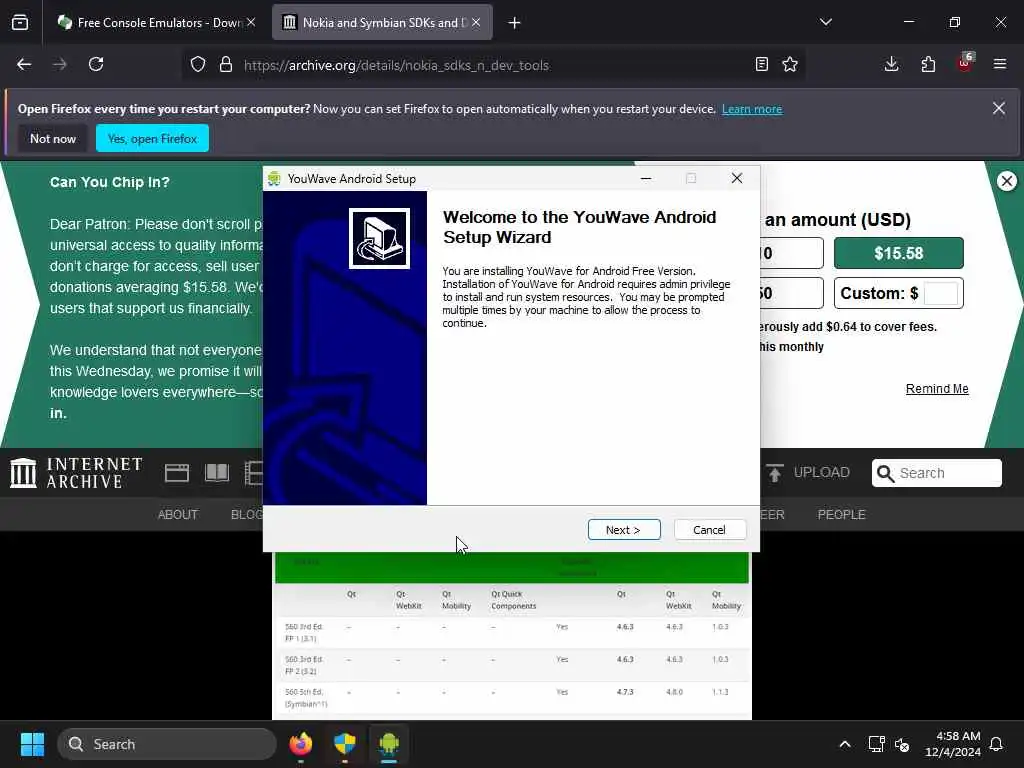Click the UPLOAD button on Internet Archive

coord(808,473)
